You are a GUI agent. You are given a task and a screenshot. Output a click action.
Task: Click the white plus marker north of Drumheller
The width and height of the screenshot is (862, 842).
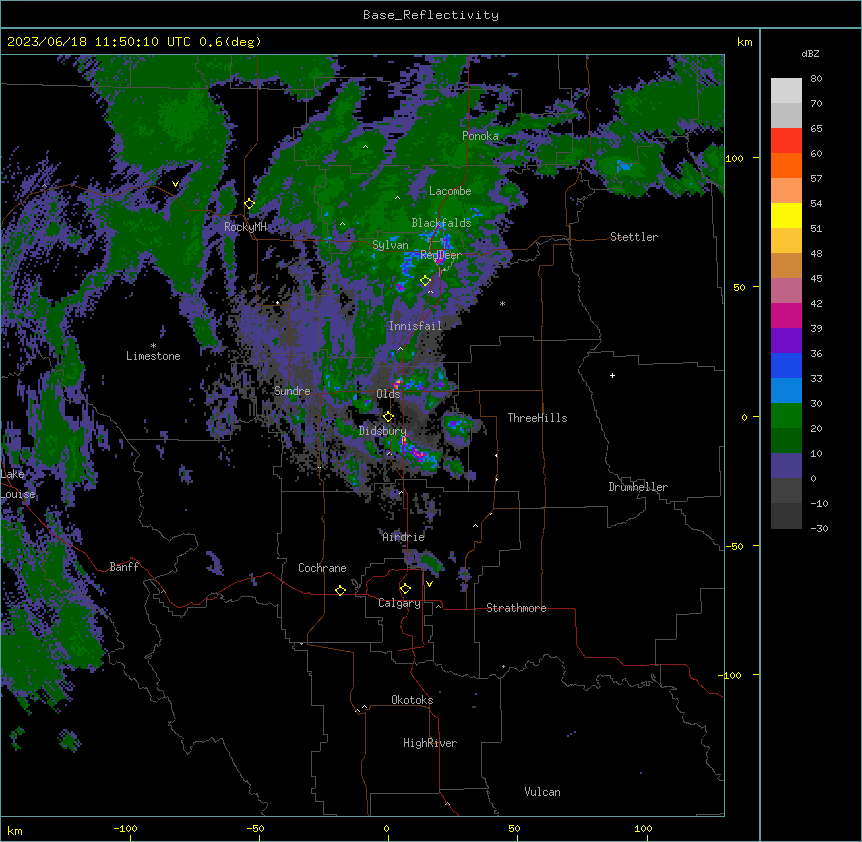[612, 375]
